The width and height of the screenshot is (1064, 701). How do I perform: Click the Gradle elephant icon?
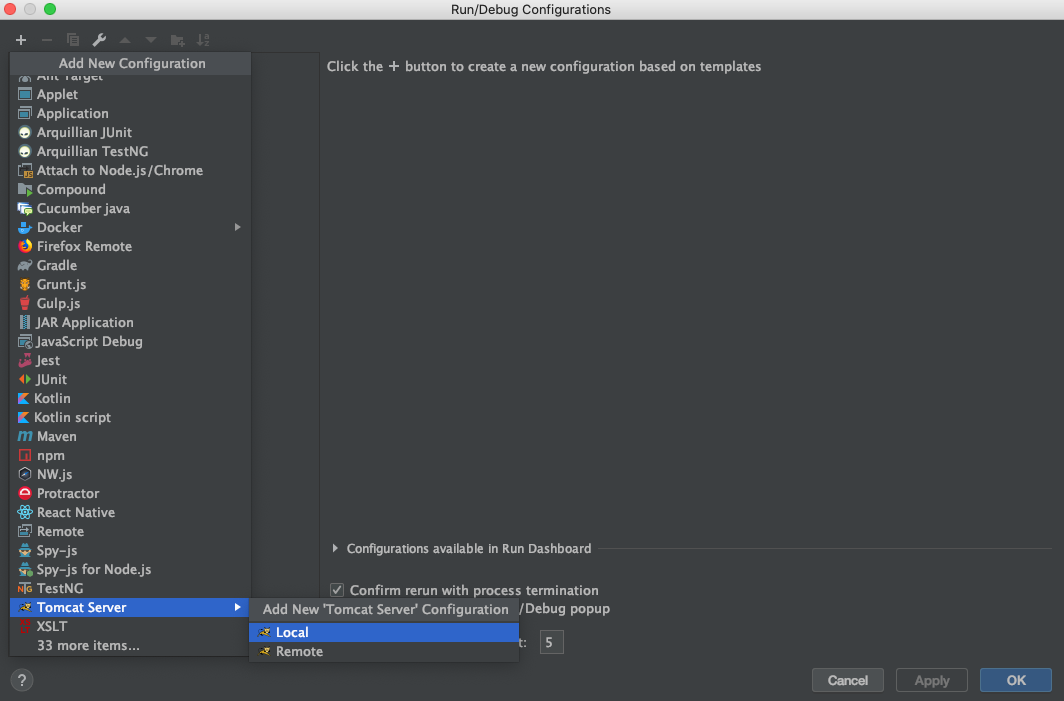[x=25, y=265]
